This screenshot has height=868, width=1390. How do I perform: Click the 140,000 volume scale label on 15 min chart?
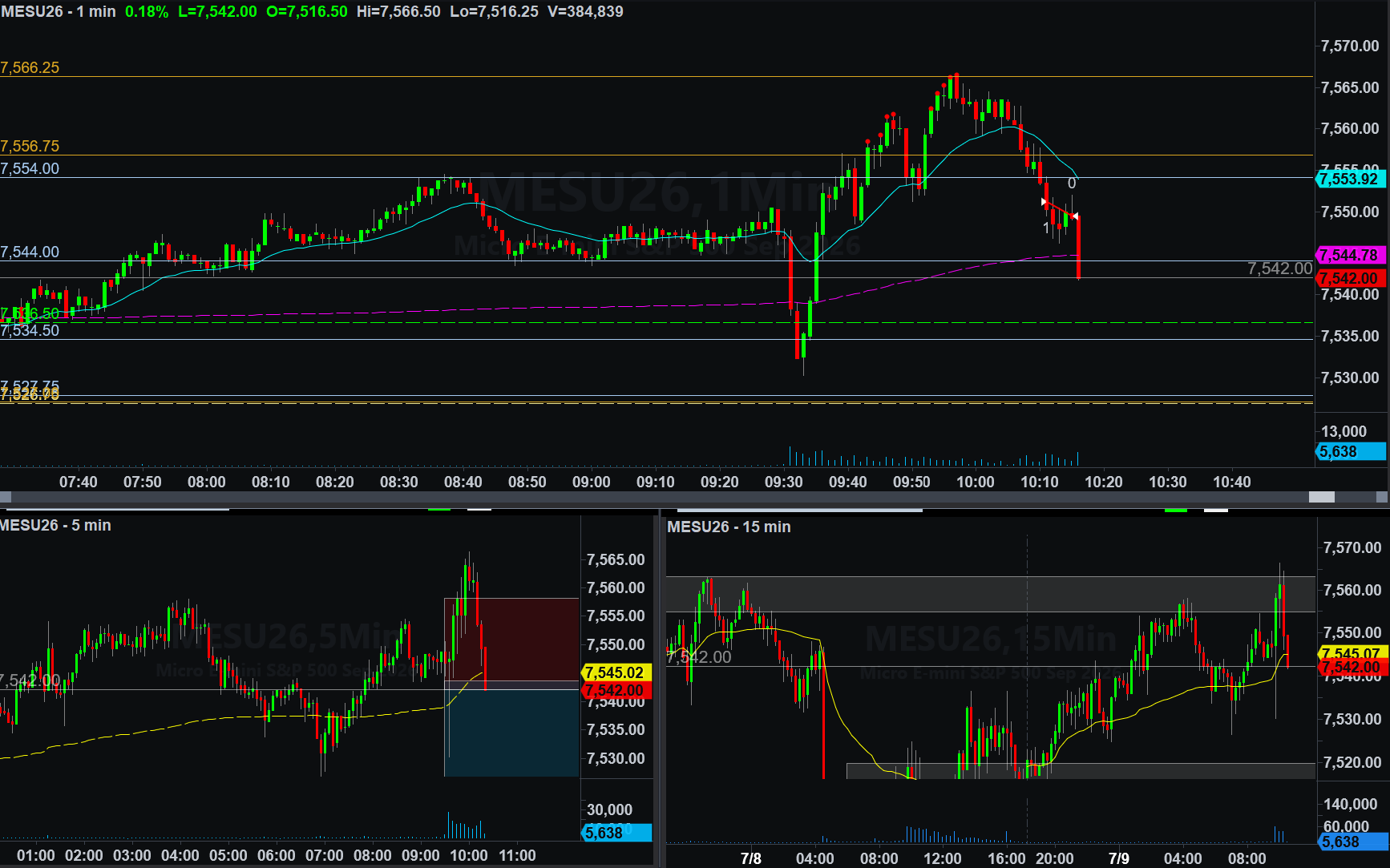pos(1351,804)
